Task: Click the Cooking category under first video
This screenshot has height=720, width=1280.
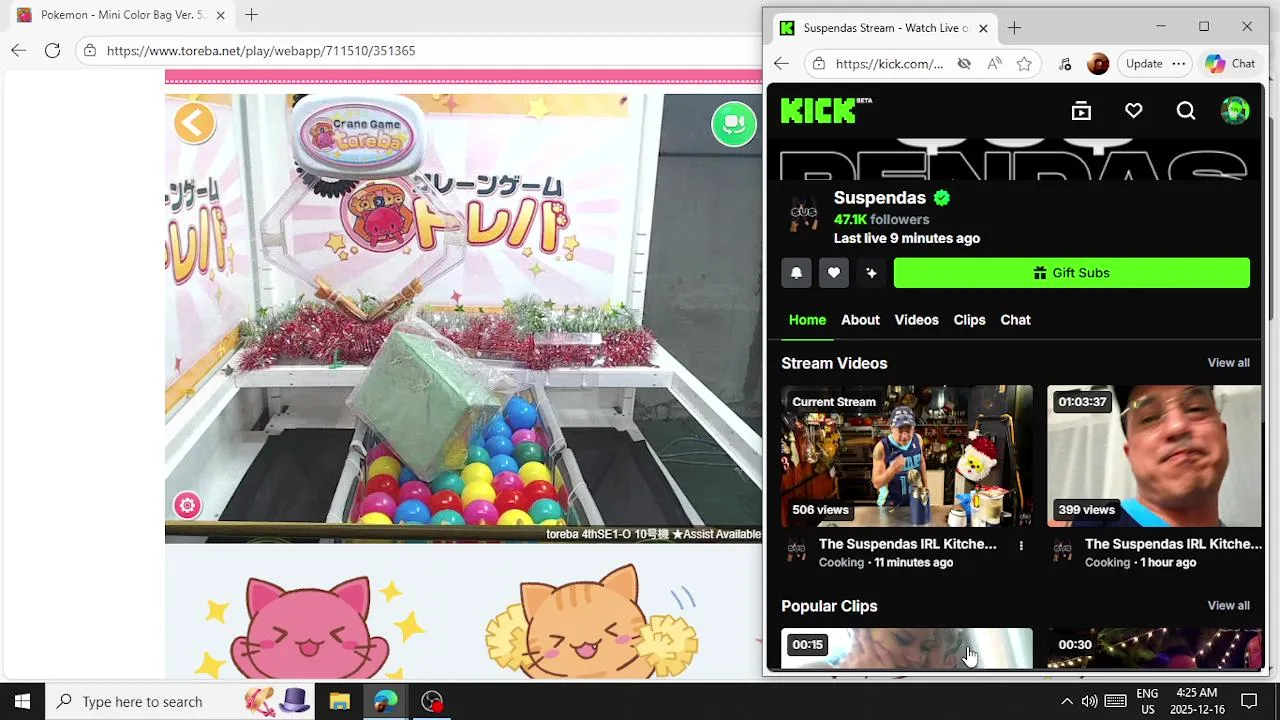Action: [841, 563]
